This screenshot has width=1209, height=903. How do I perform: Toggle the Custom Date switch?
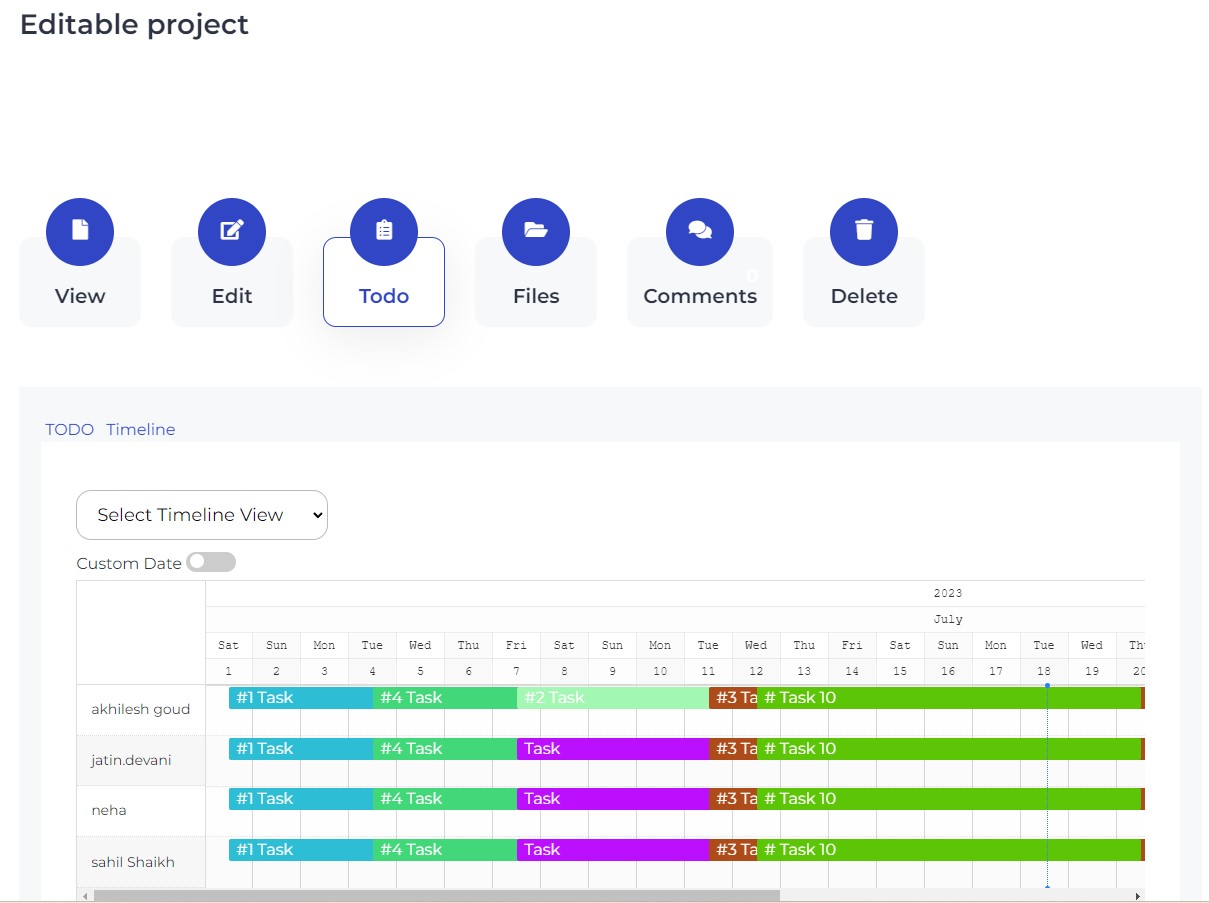click(x=211, y=562)
